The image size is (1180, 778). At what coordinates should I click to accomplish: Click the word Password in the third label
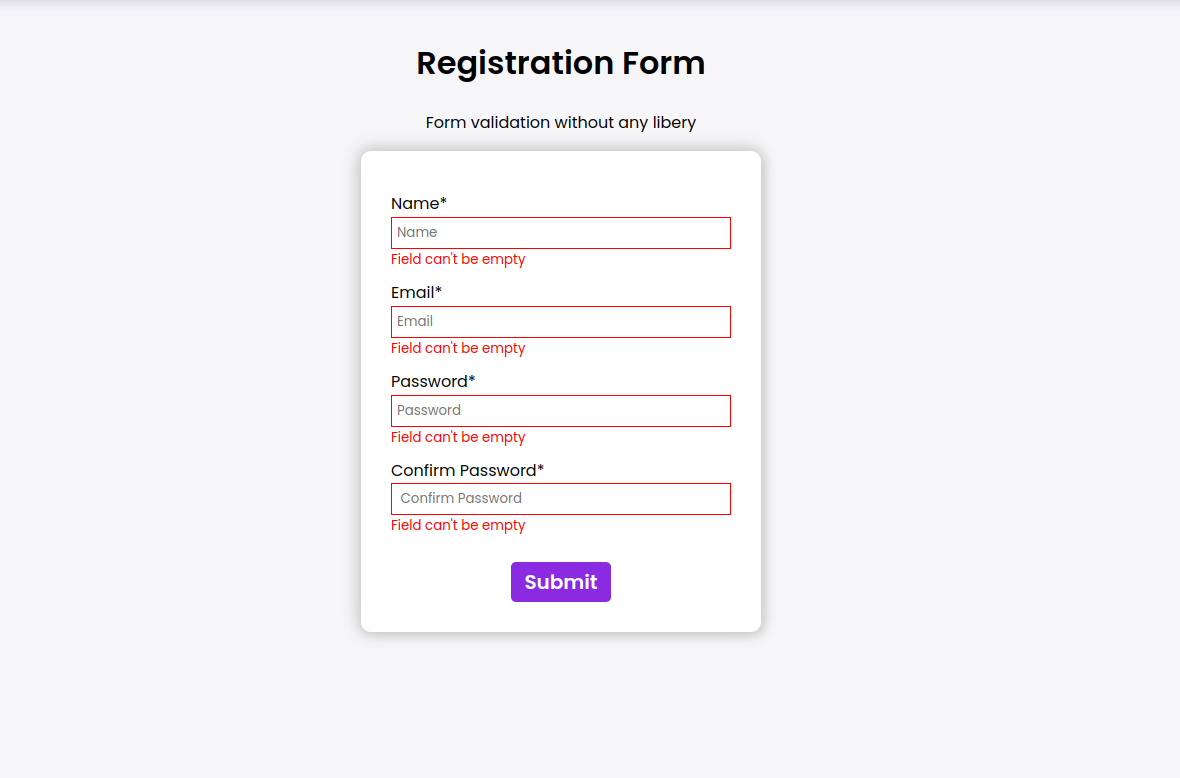pyautogui.click(x=428, y=382)
